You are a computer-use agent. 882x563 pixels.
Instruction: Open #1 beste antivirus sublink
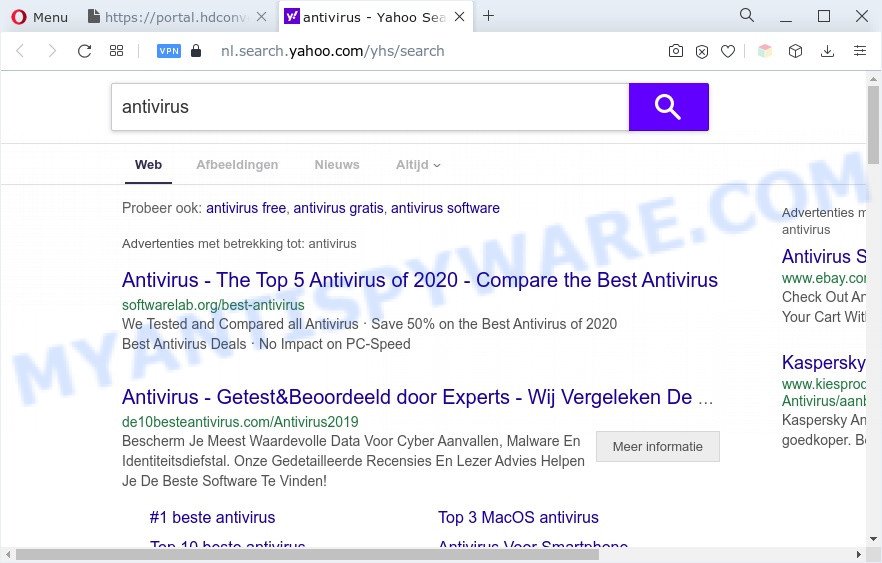pyautogui.click(x=213, y=517)
